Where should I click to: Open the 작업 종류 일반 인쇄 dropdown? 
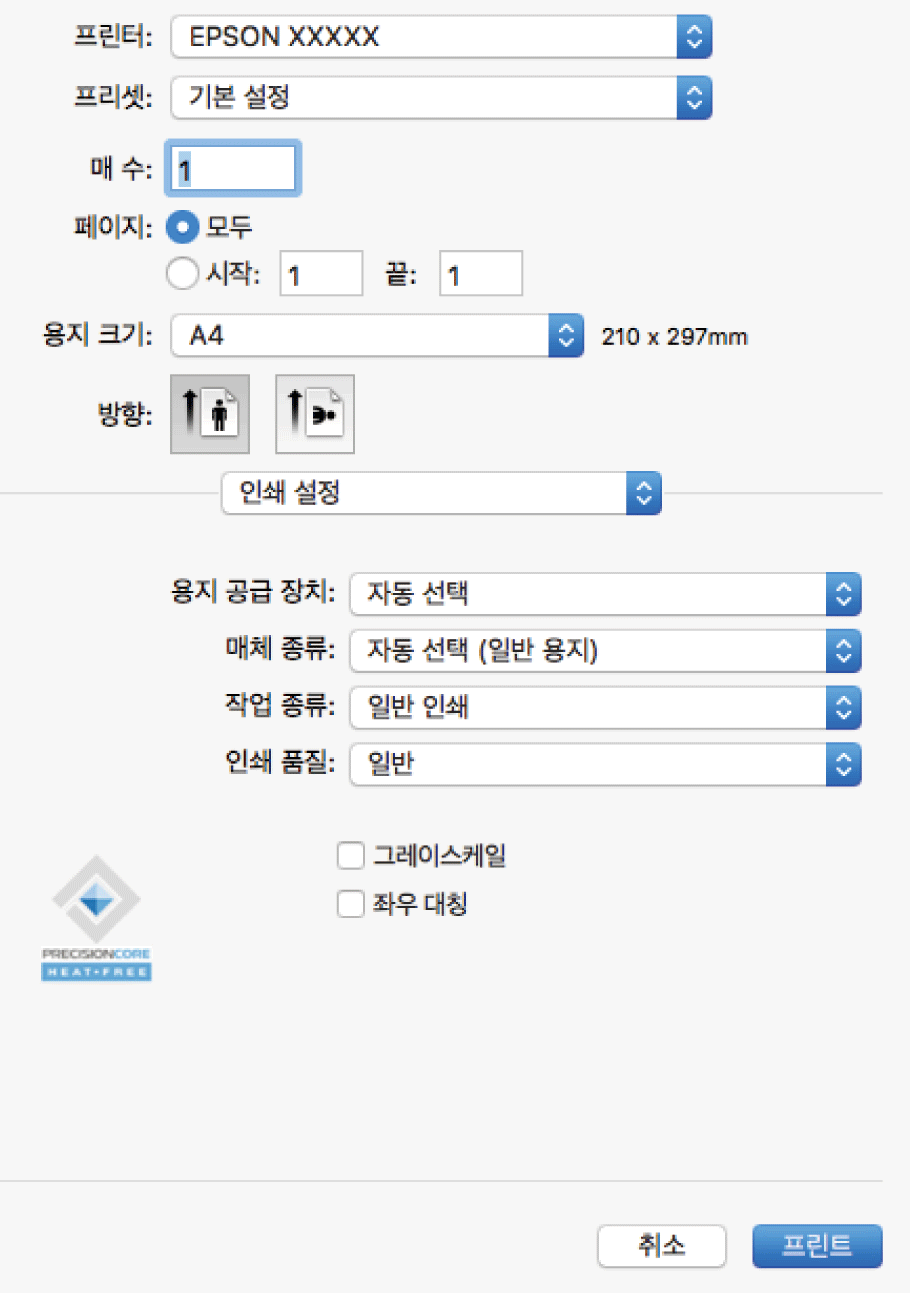(x=605, y=709)
